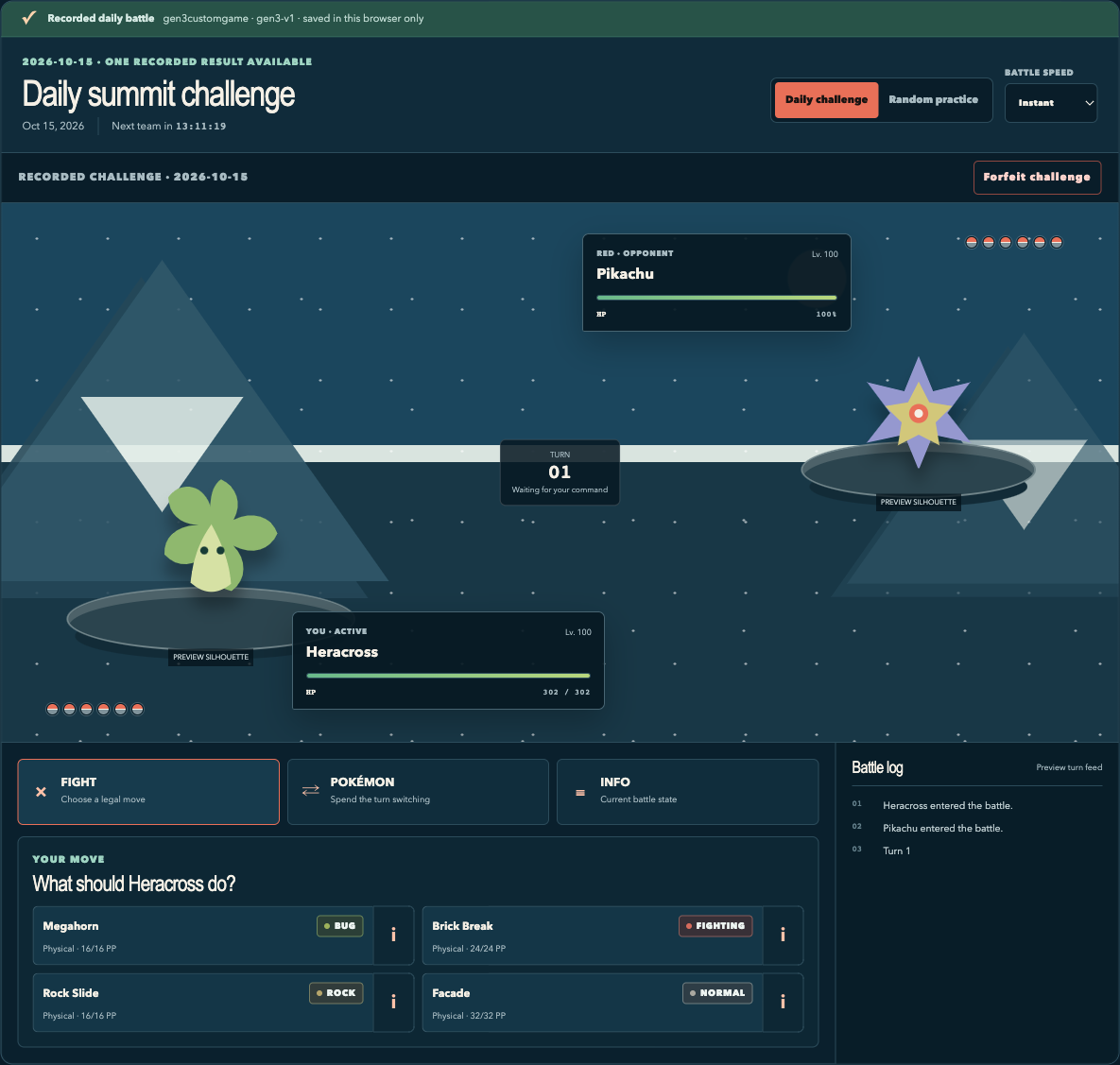Use the Megahorn move
The image size is (1120, 1065).
[203, 935]
